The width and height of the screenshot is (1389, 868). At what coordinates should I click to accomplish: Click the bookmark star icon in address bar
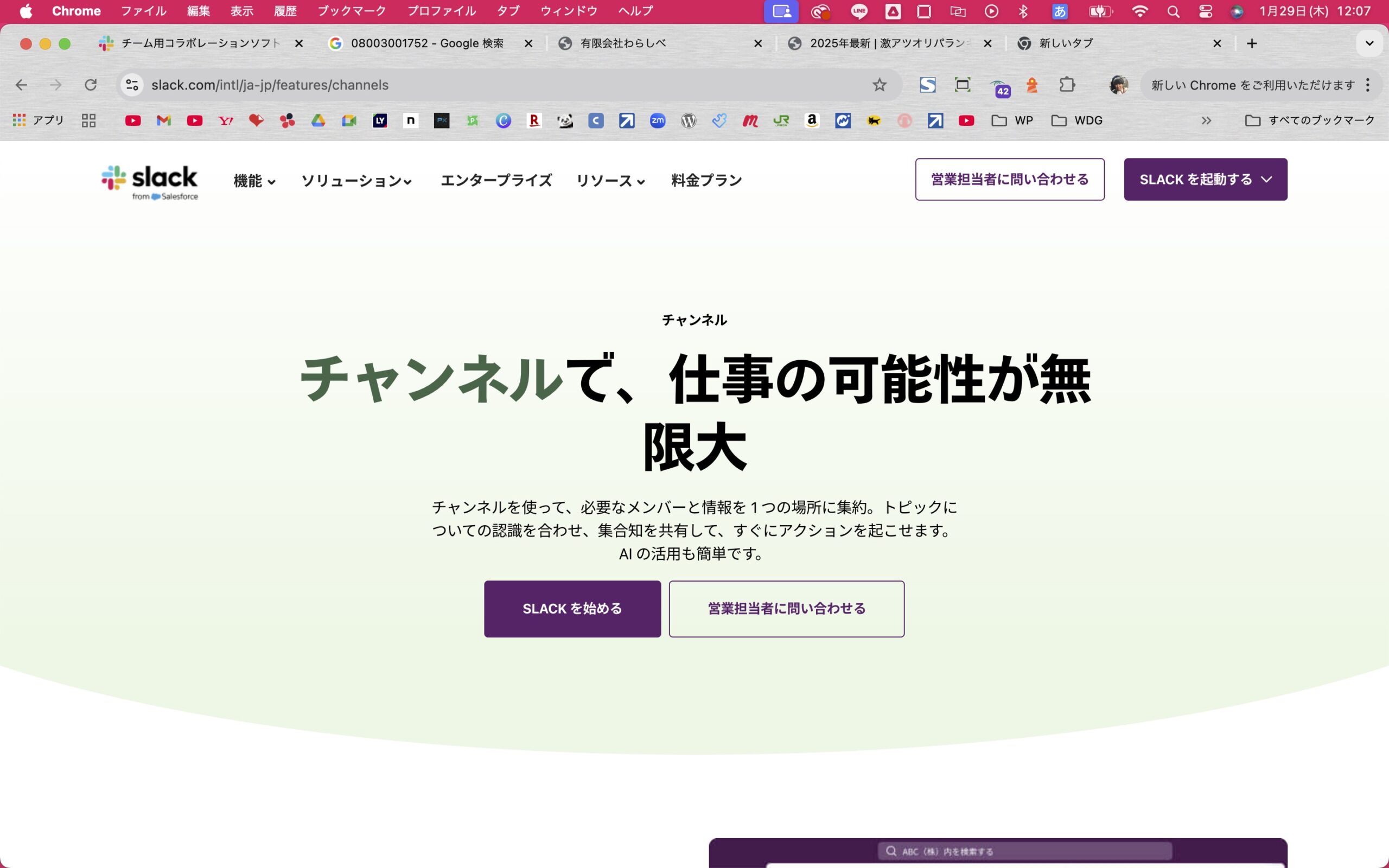(879, 85)
